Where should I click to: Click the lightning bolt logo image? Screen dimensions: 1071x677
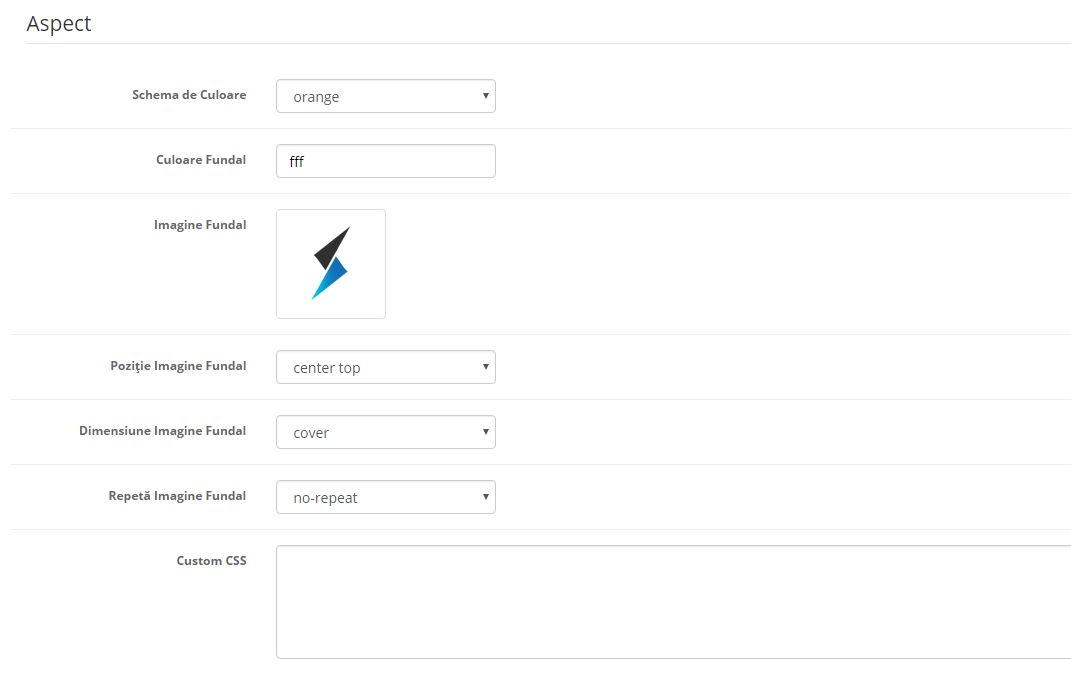pyautogui.click(x=331, y=263)
